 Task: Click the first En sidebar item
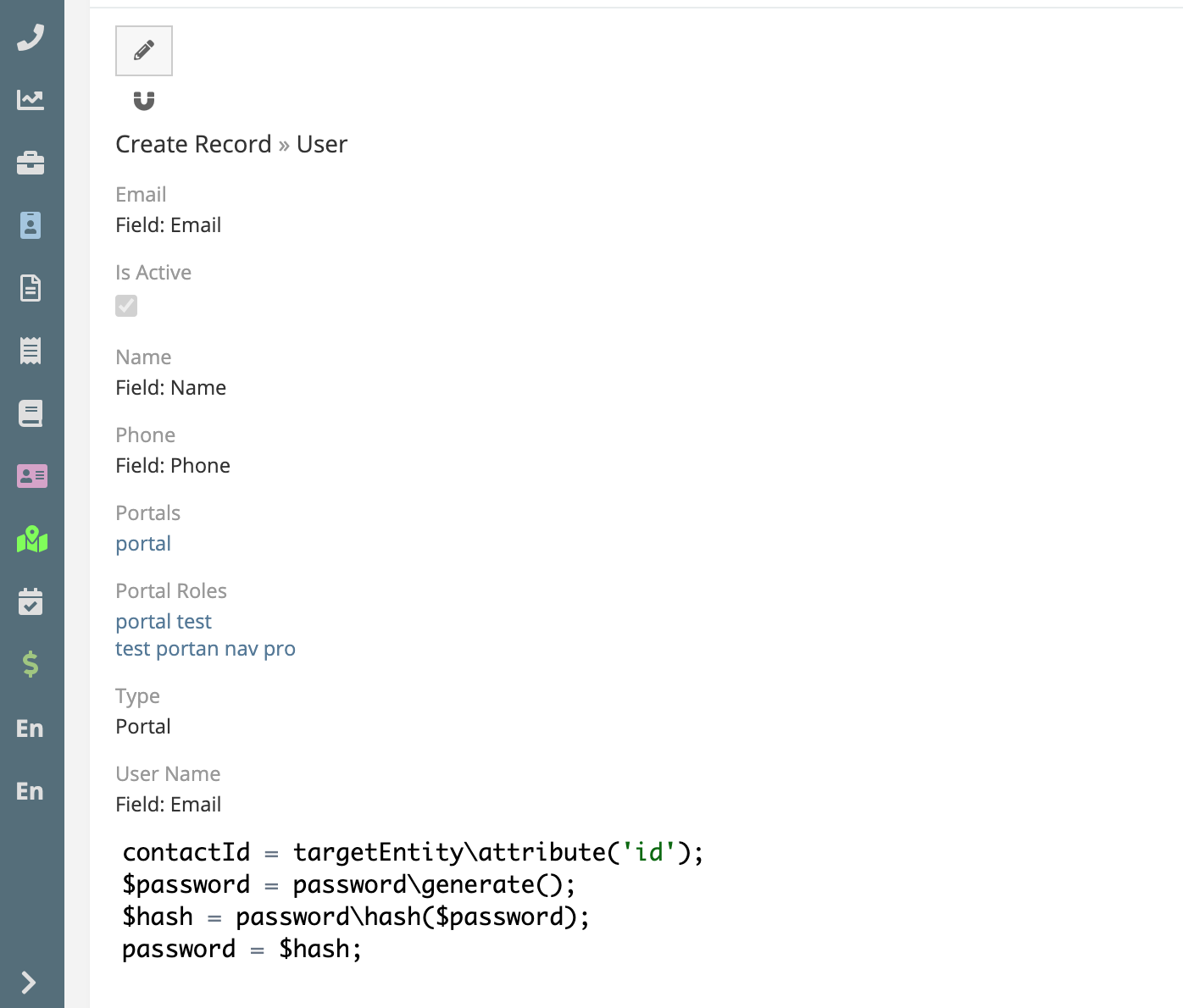[x=30, y=728]
